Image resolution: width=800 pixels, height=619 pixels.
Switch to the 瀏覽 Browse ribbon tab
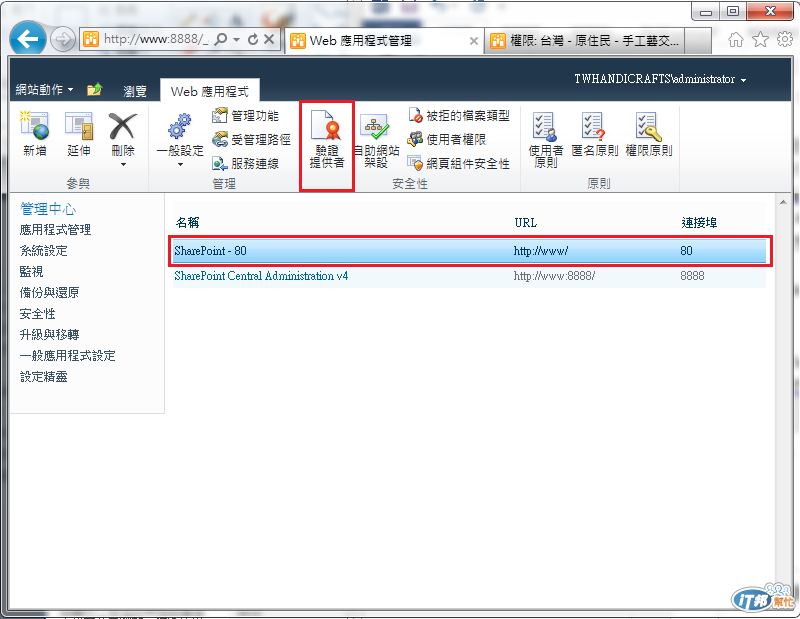click(135, 91)
